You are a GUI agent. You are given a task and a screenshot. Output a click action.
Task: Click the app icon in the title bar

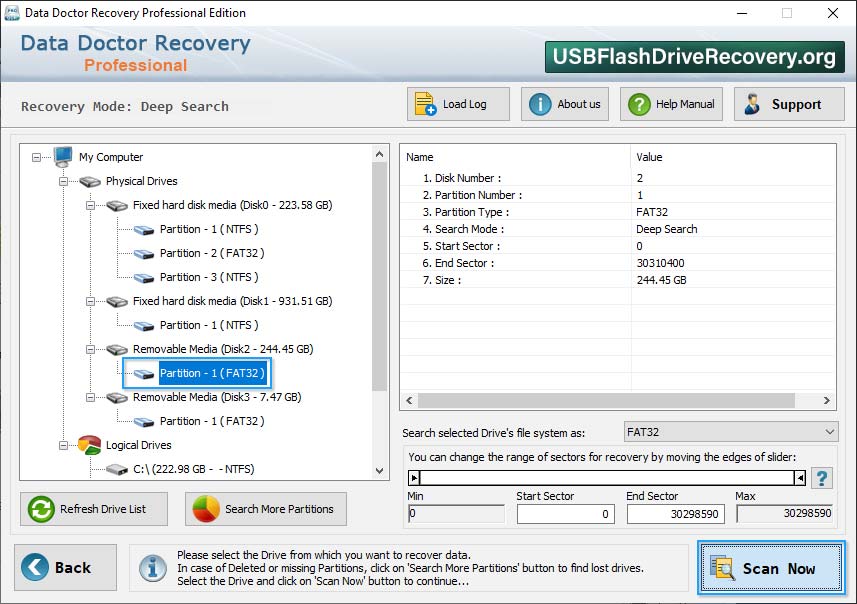click(11, 13)
